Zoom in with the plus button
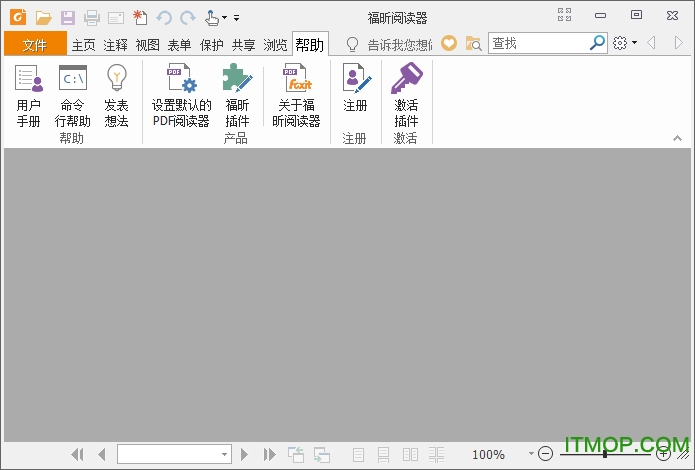The image size is (695, 470). pos(664,454)
